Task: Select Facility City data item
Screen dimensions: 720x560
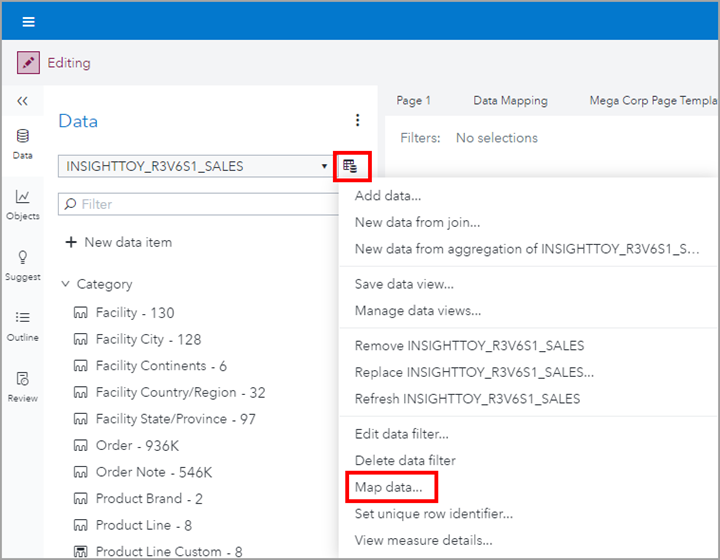Action: 148,339
